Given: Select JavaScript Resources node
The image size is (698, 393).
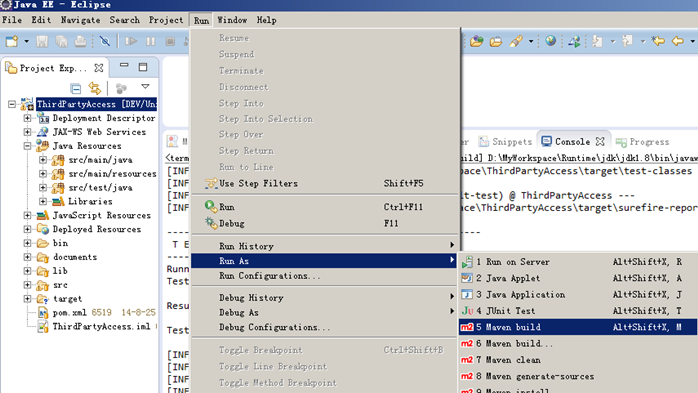Looking at the screenshot, I should (101, 215).
